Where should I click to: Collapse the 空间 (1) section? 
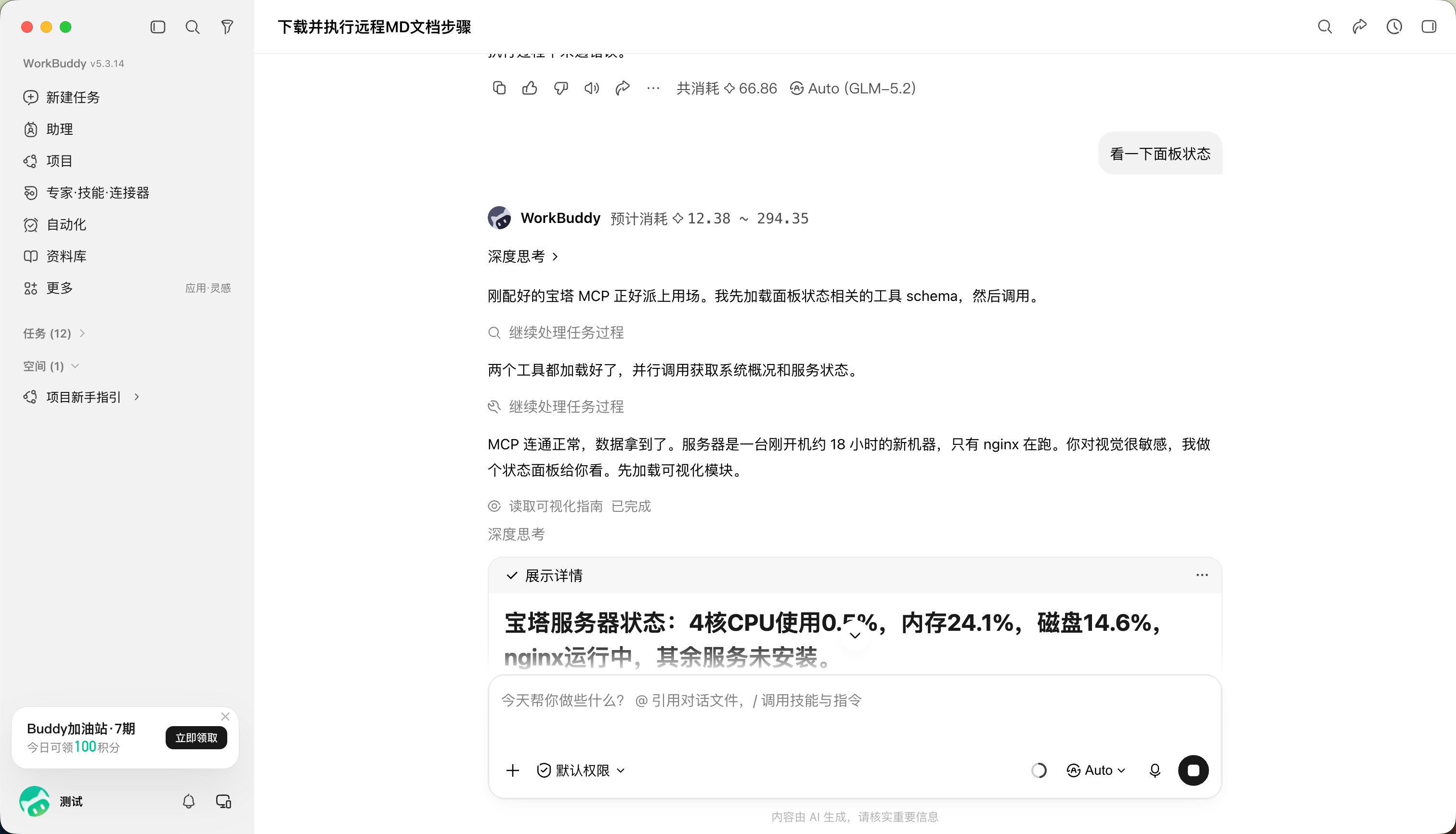[x=51, y=366]
